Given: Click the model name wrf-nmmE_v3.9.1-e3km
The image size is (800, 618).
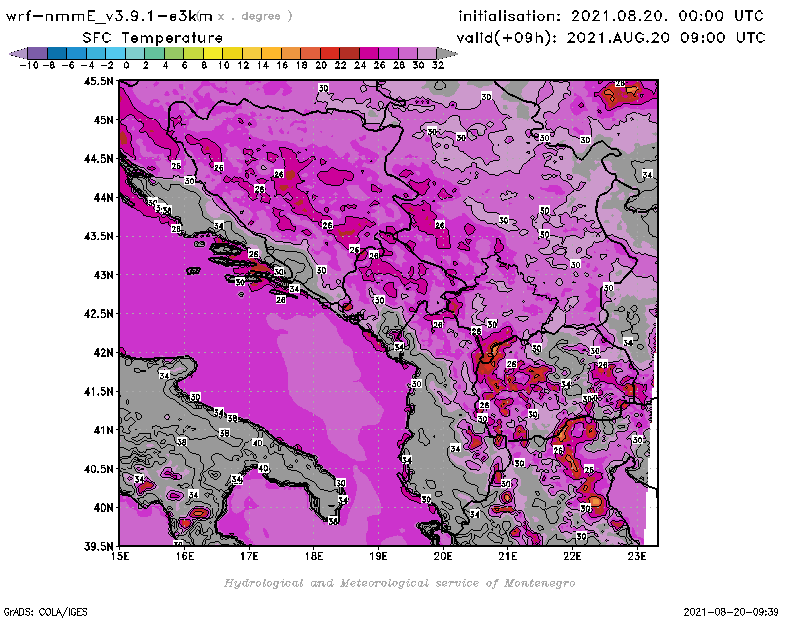Looking at the screenshot, I should [x=109, y=16].
